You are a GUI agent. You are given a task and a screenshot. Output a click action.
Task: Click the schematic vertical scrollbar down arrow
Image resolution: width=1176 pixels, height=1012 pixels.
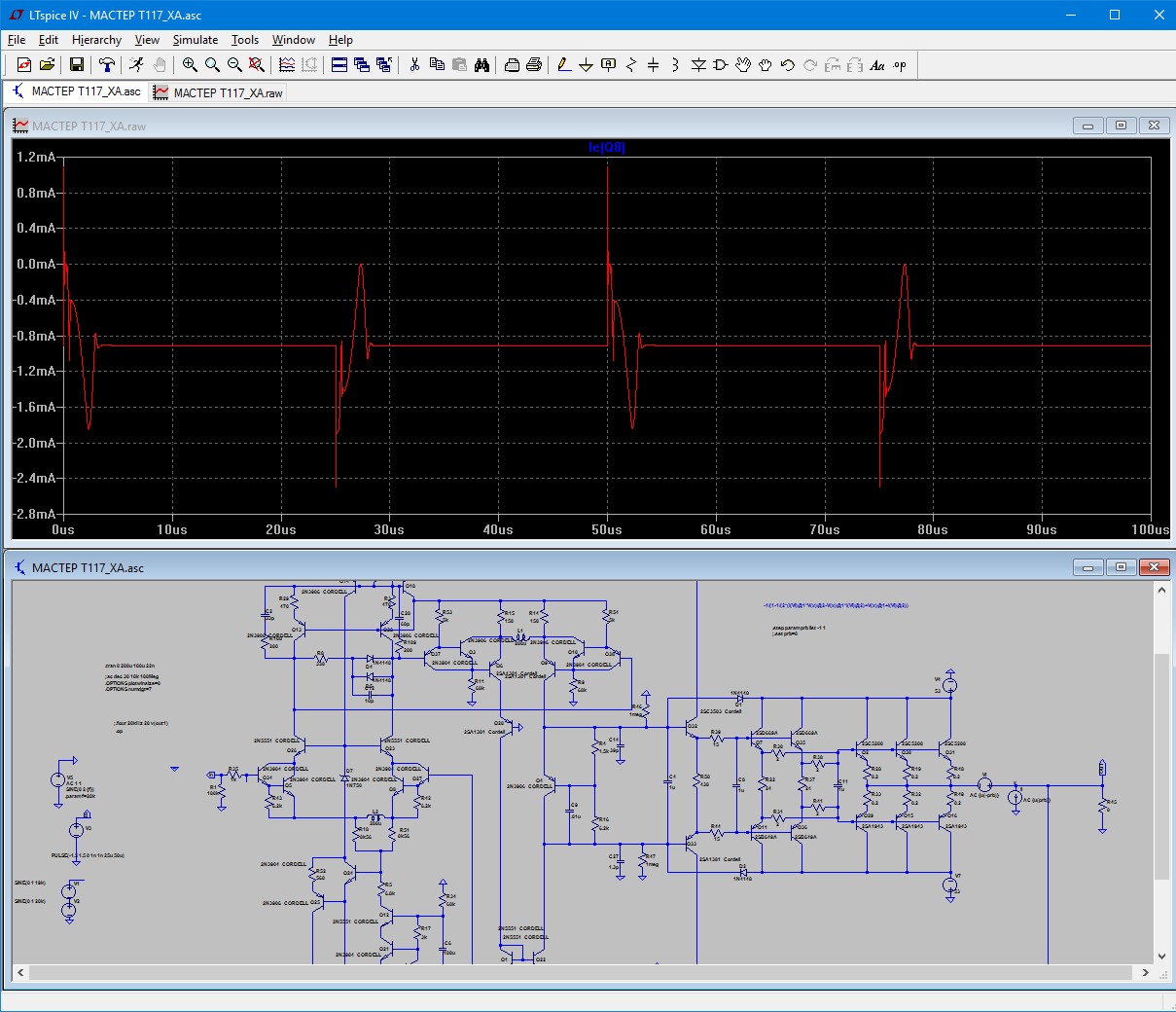(x=1161, y=957)
